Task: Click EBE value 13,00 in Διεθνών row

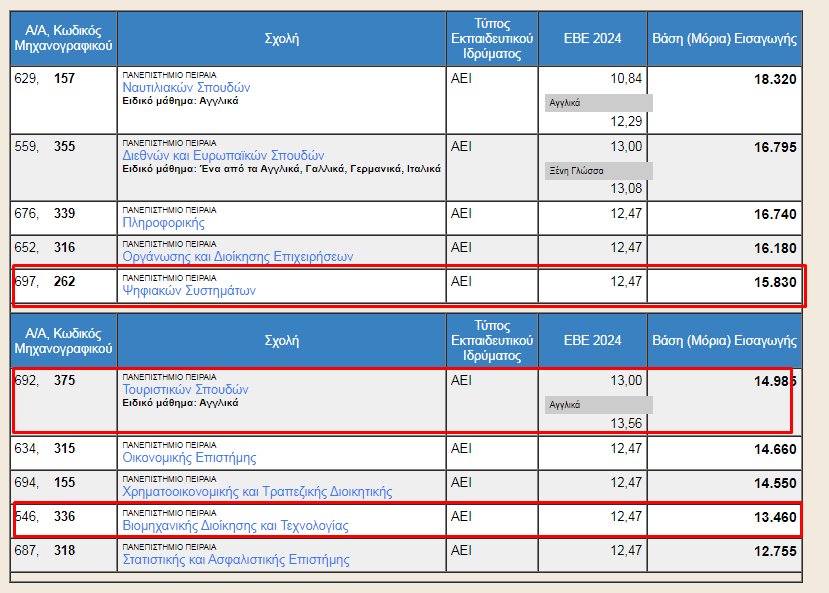Action: (x=626, y=146)
